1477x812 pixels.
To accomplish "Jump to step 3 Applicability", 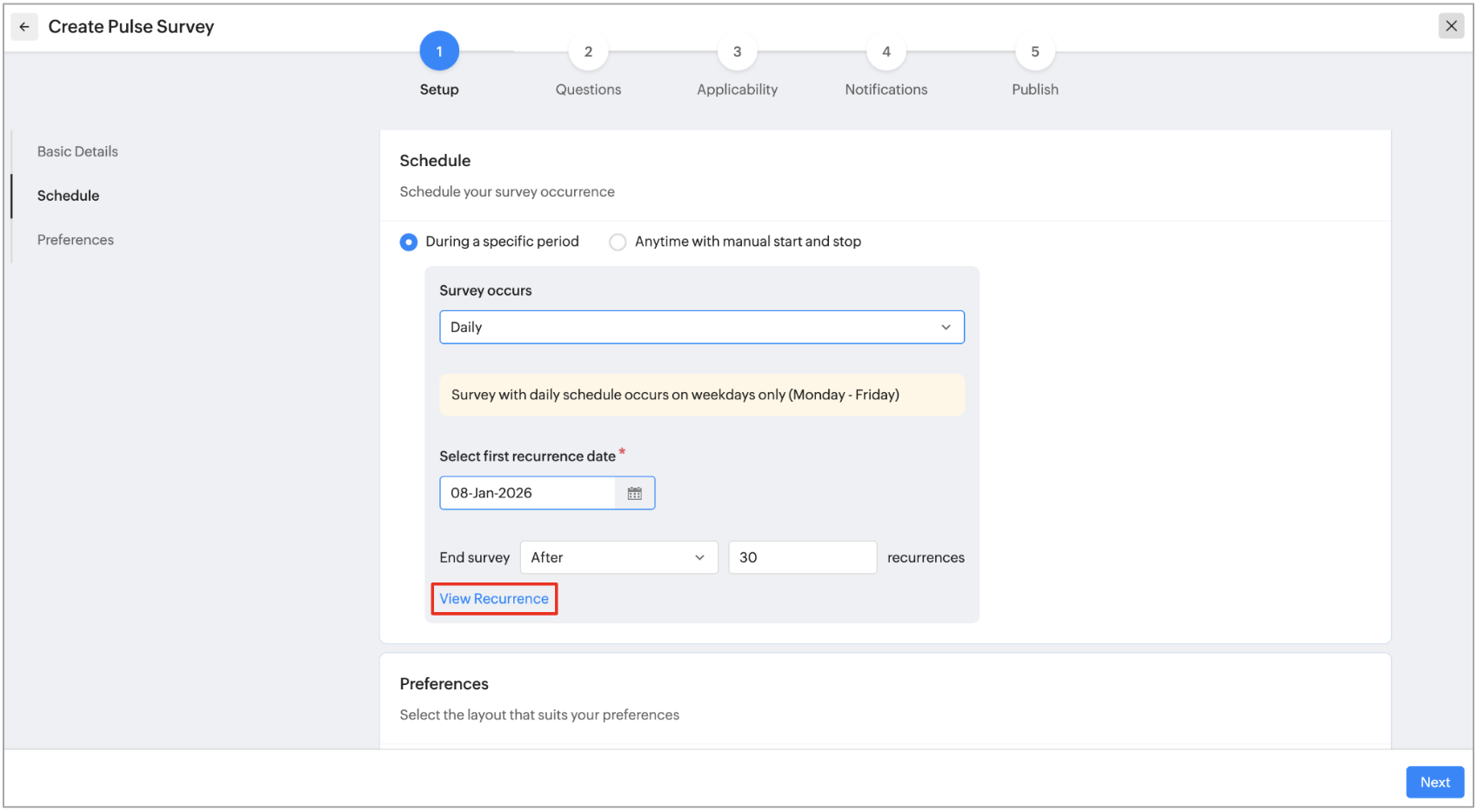I will pos(737,52).
